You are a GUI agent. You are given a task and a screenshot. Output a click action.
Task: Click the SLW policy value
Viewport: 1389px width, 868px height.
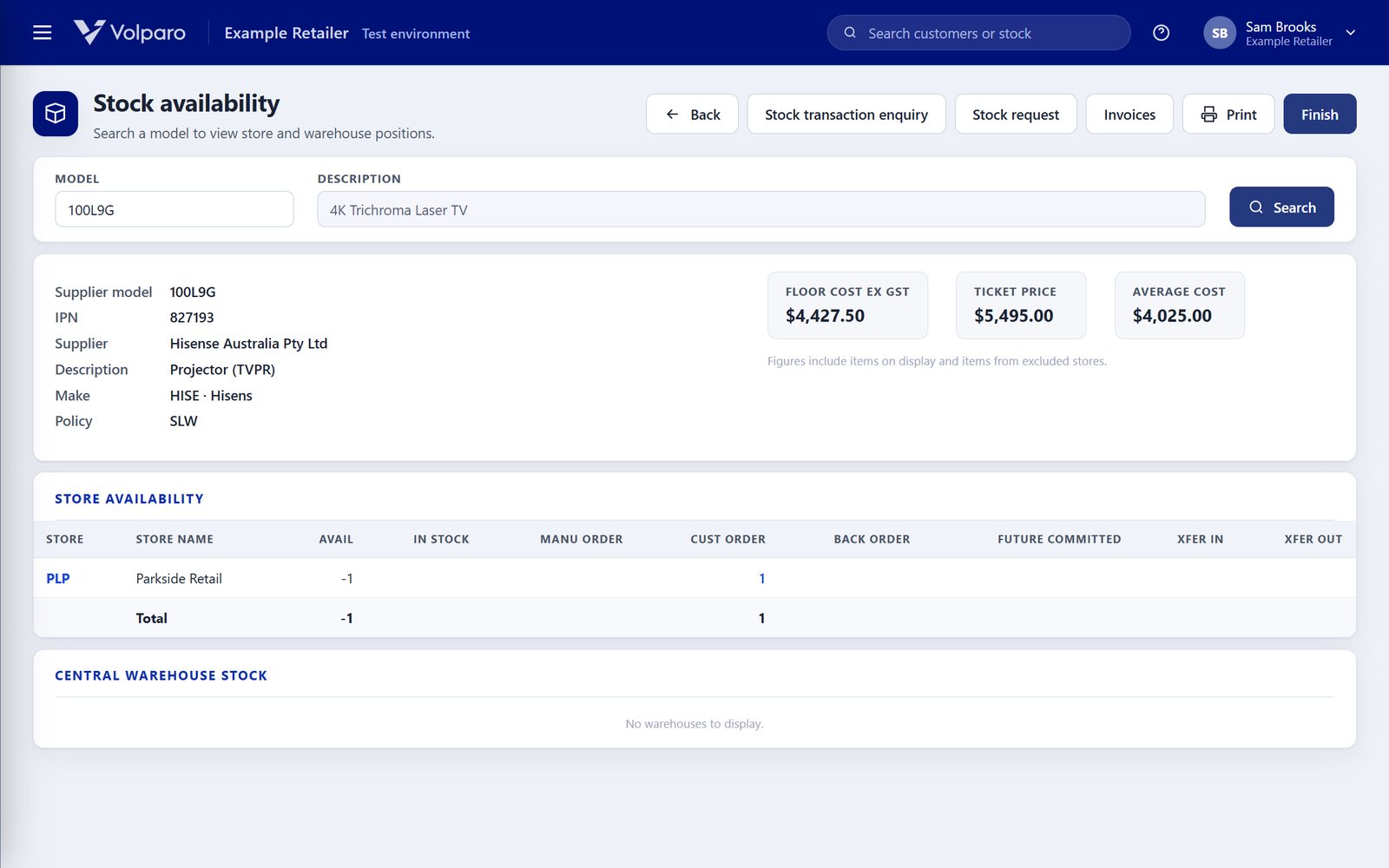click(x=184, y=421)
